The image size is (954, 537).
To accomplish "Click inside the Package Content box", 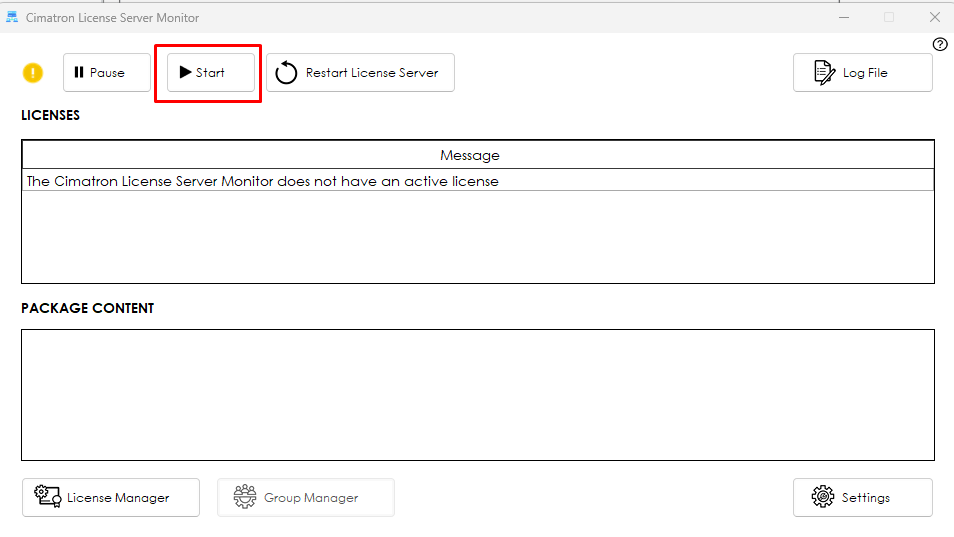I will (x=478, y=395).
